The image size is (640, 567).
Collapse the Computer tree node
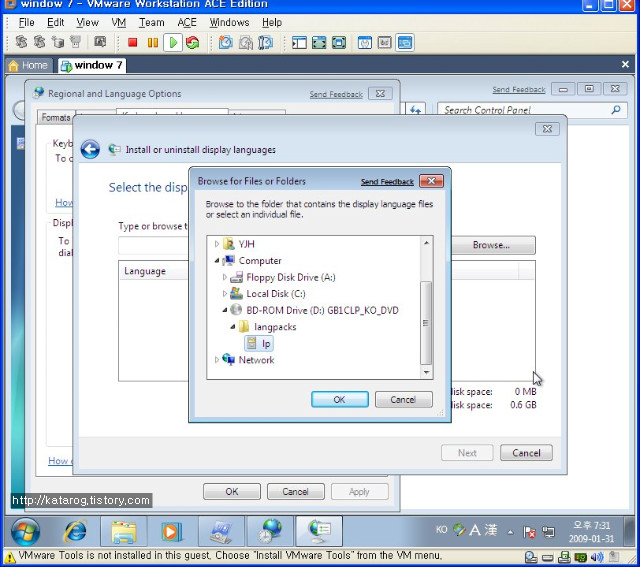pos(217,260)
